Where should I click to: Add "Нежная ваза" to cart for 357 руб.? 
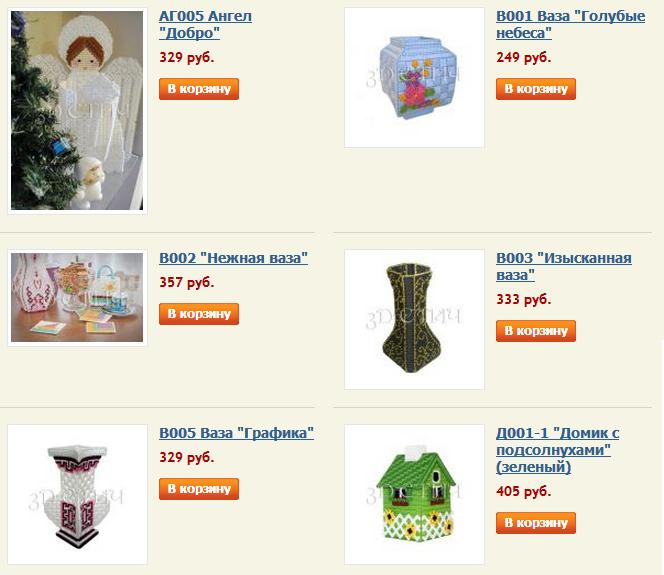199,314
